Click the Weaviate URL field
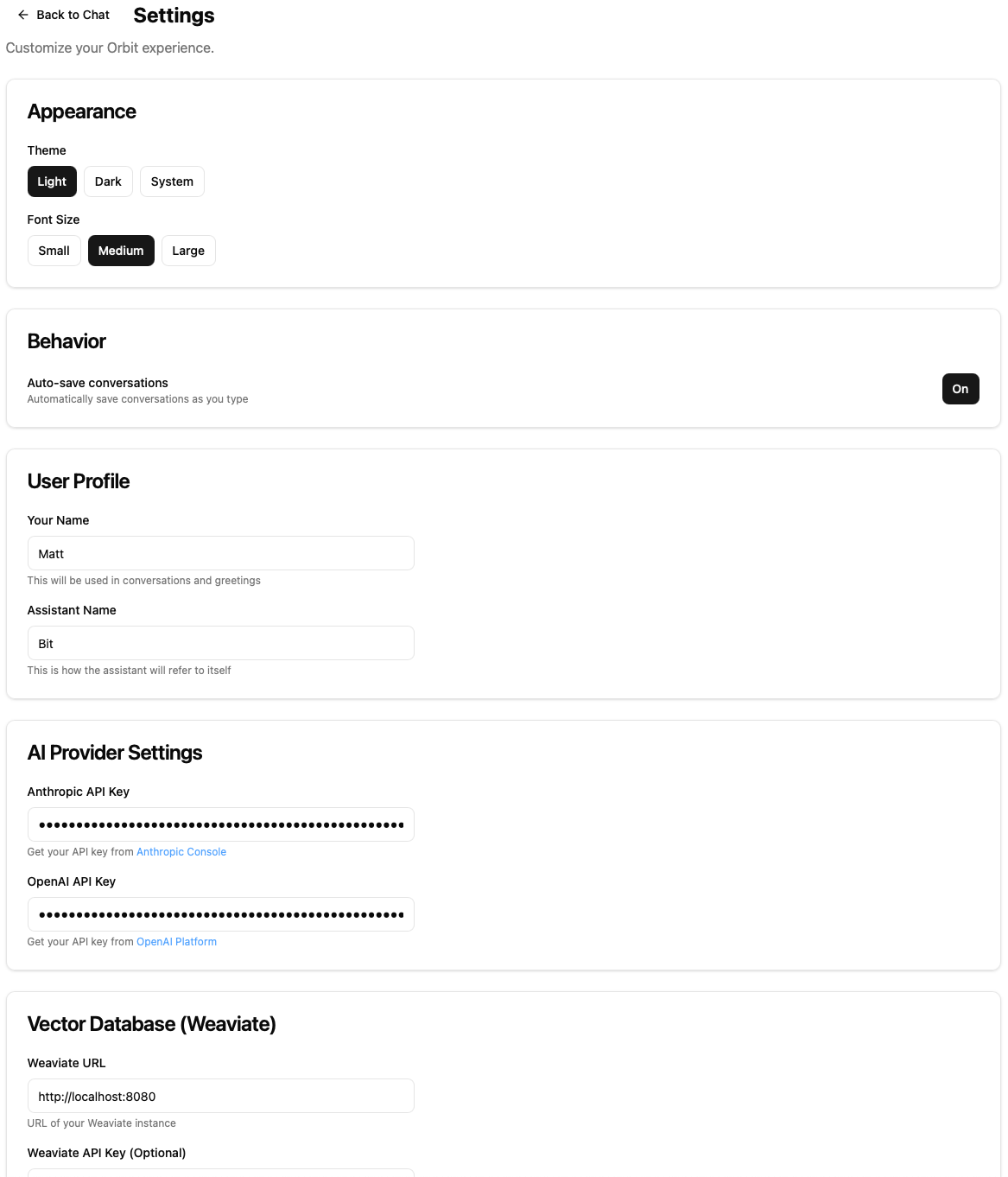The image size is (1008, 1177). [x=220, y=1096]
